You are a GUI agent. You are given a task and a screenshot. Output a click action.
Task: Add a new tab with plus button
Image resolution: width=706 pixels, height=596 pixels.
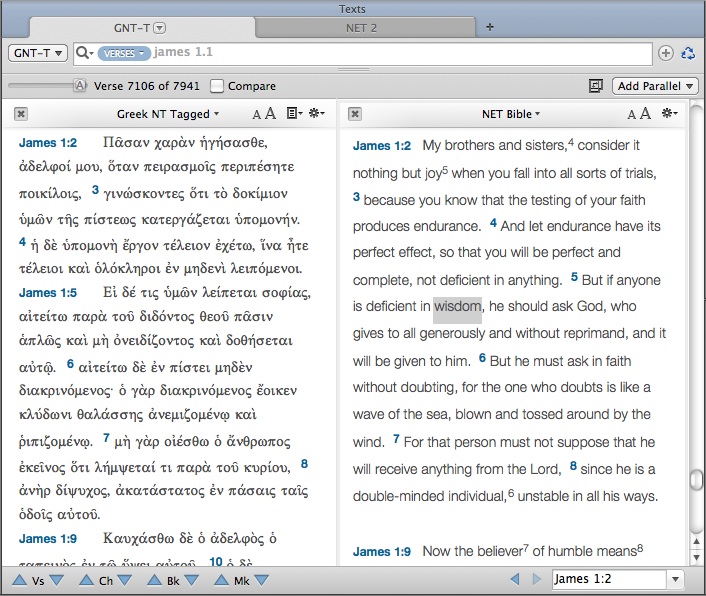click(x=490, y=27)
